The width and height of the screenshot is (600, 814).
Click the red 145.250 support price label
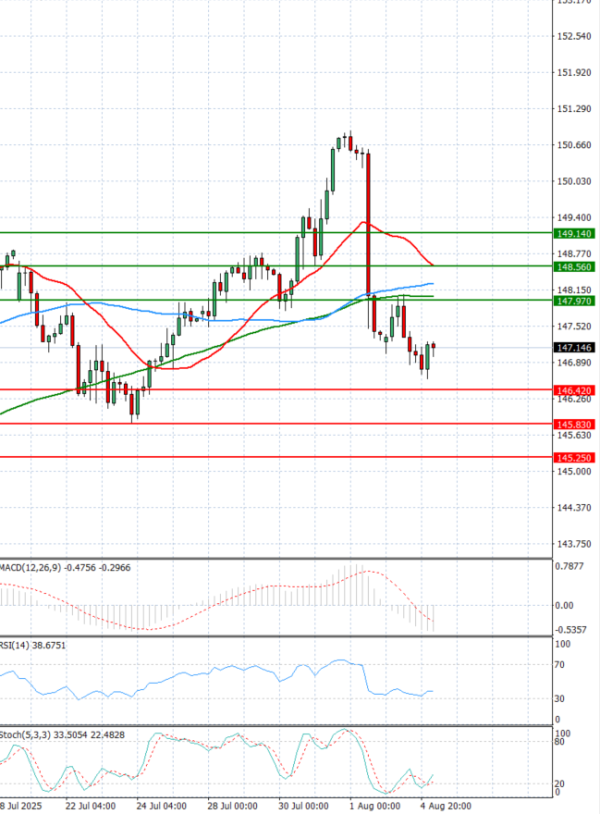(x=574, y=458)
